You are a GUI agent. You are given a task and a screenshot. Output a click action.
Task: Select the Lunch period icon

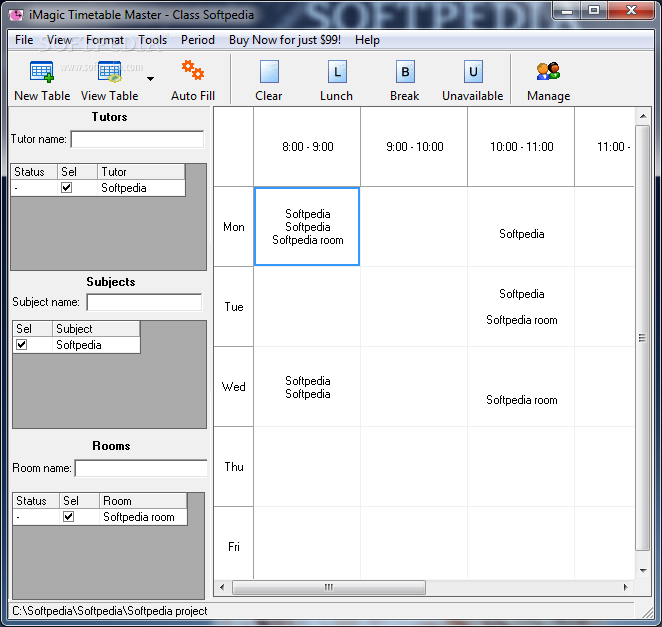(x=337, y=71)
